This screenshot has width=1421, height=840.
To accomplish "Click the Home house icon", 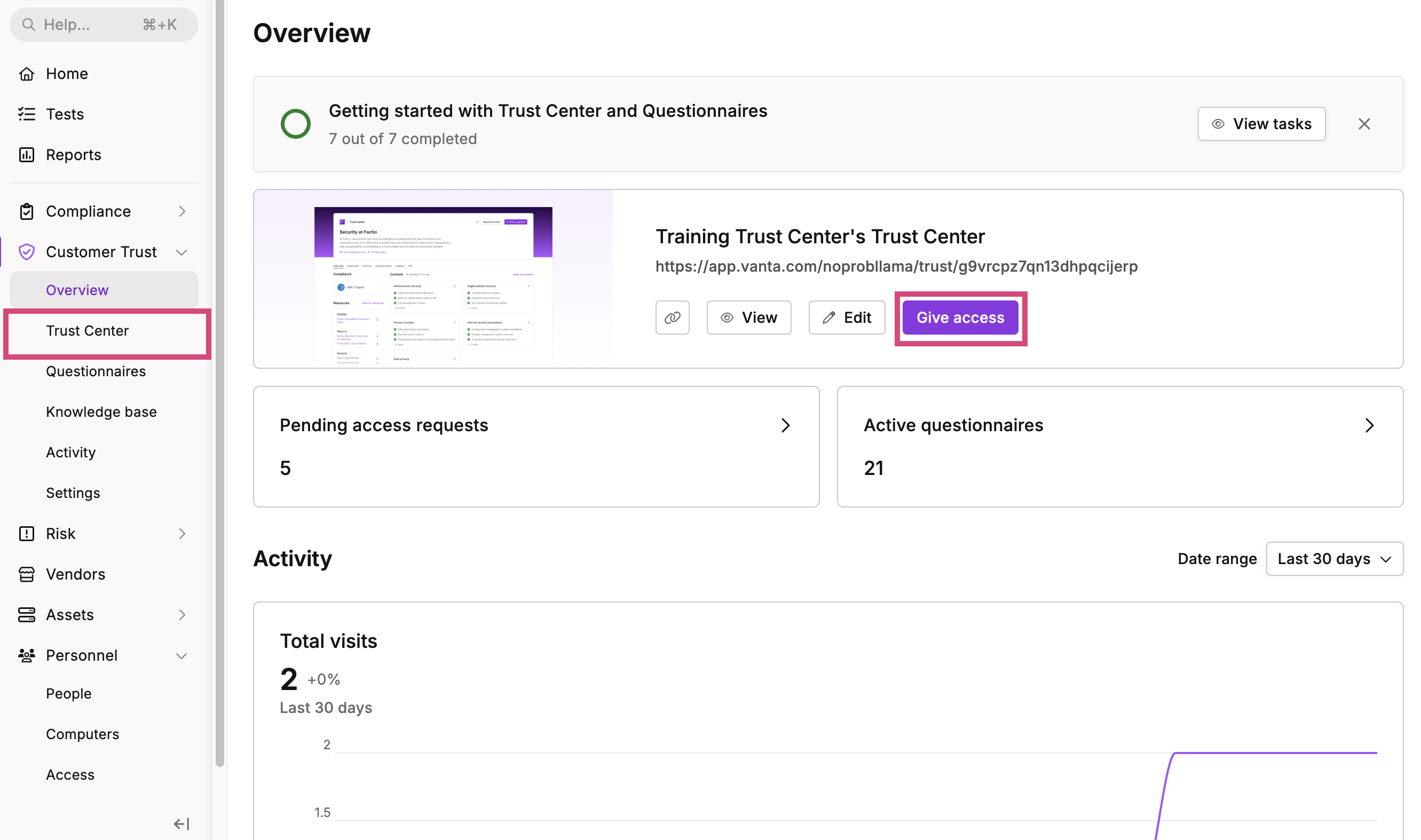I will pyautogui.click(x=27, y=74).
